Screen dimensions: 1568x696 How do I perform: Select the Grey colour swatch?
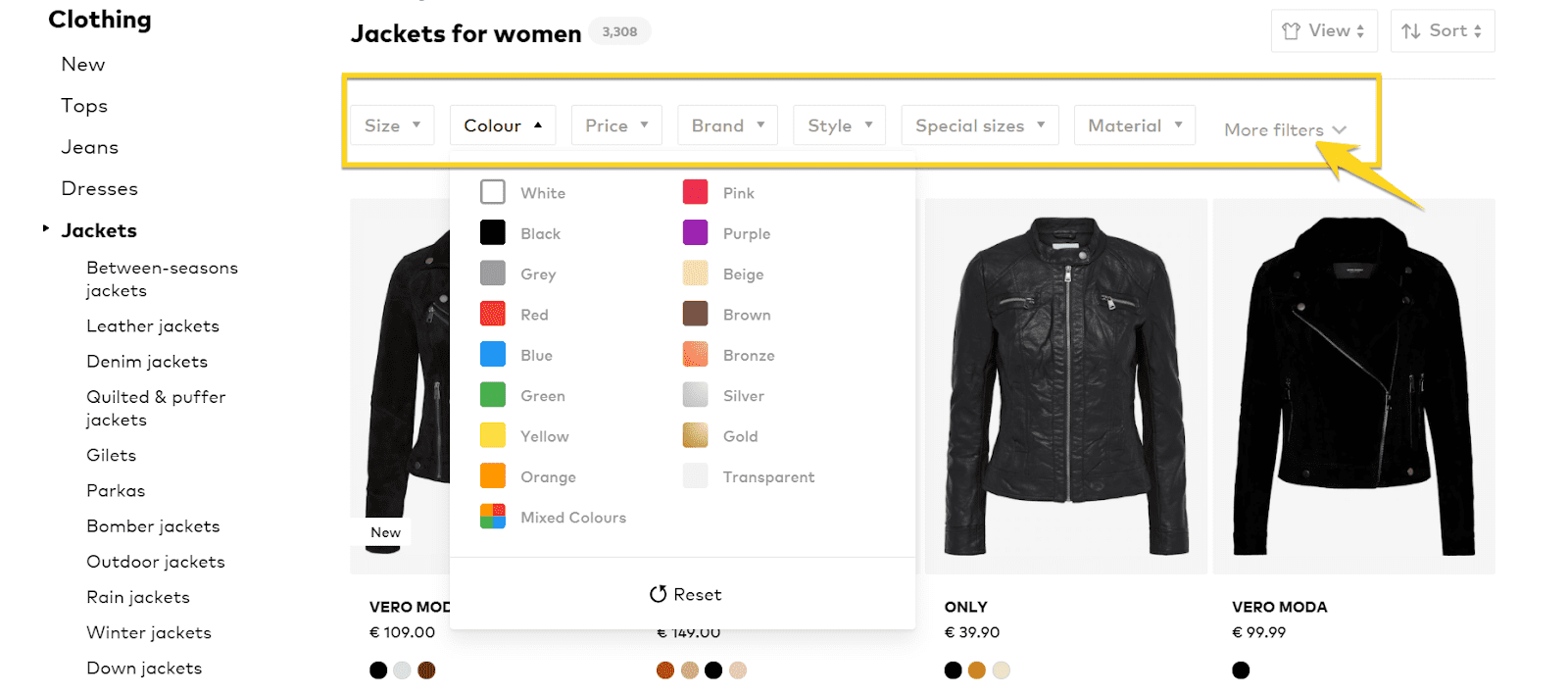[x=493, y=273]
